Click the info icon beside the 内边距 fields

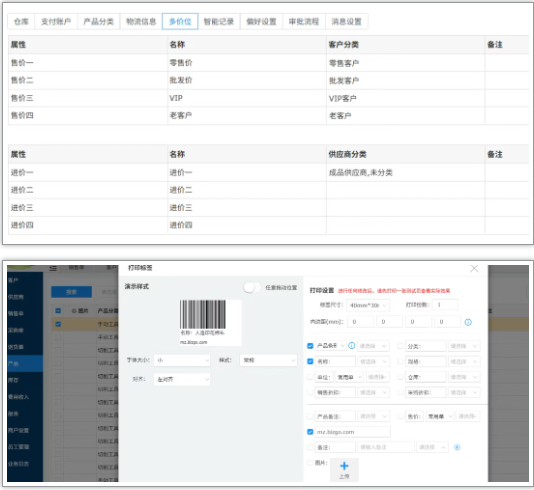468,322
